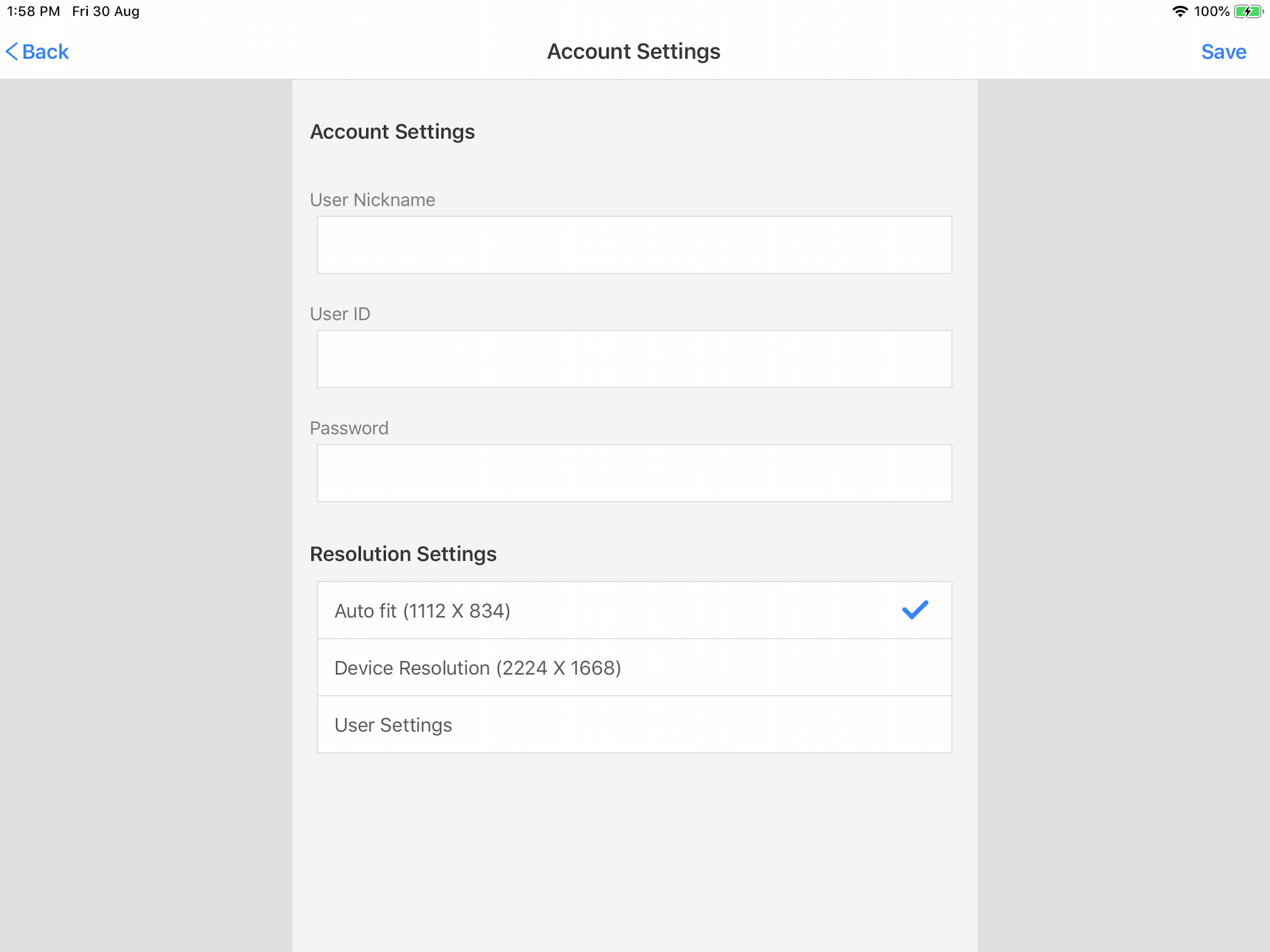Tap the Resolution Settings heading
This screenshot has width=1270, height=952.
pyautogui.click(x=403, y=554)
